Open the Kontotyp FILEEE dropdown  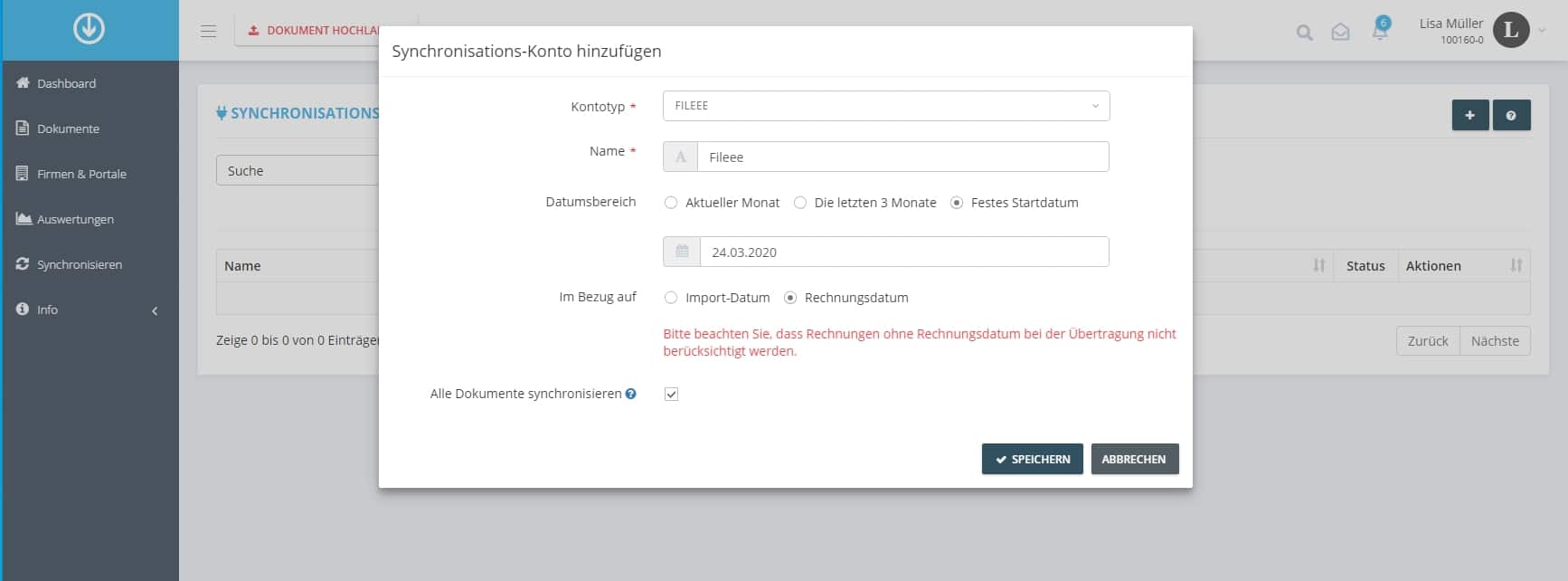pos(886,106)
